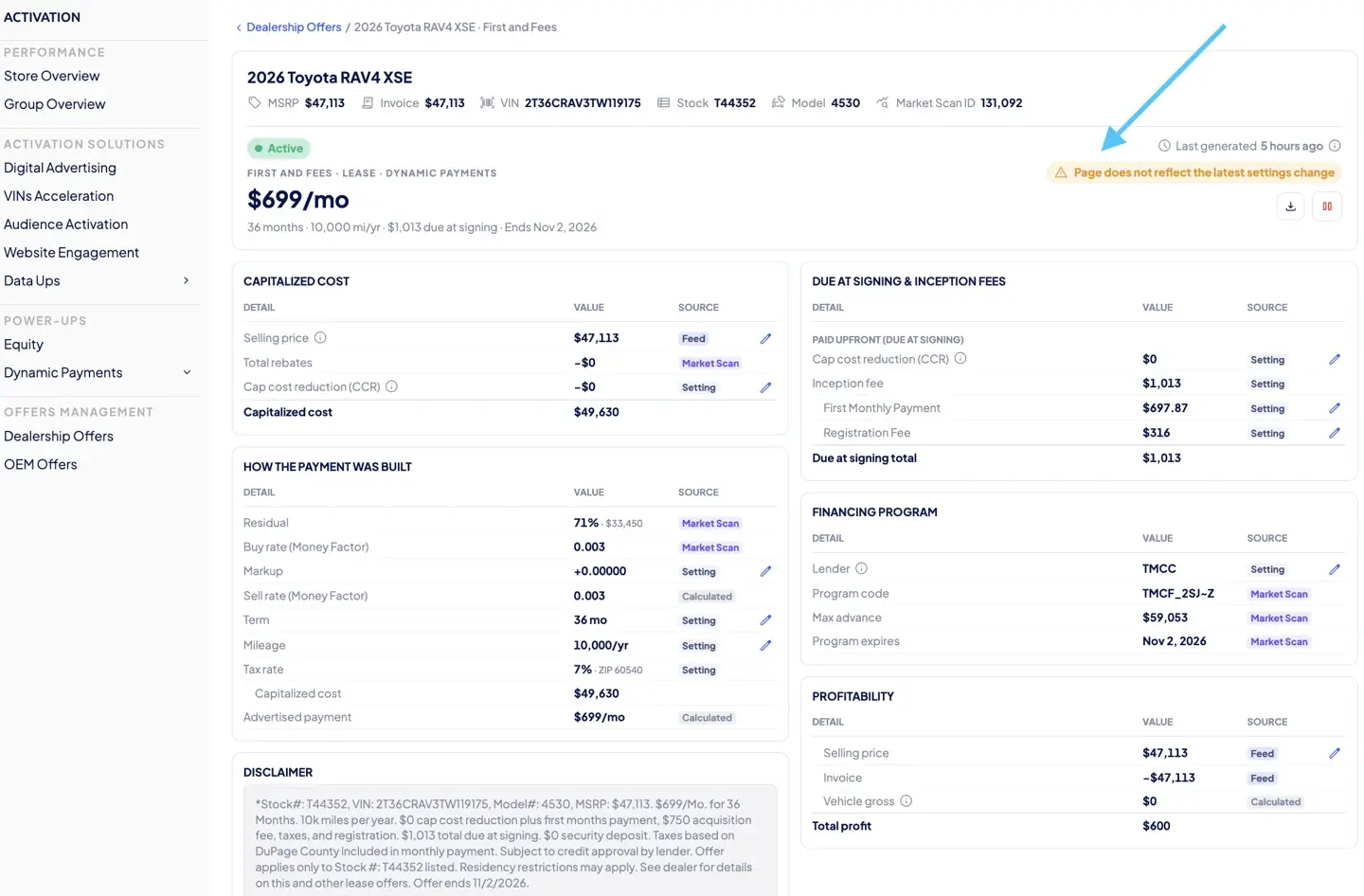1364x896 pixels.
Task: Open OEM Offers in sidebar
Action: 41,465
